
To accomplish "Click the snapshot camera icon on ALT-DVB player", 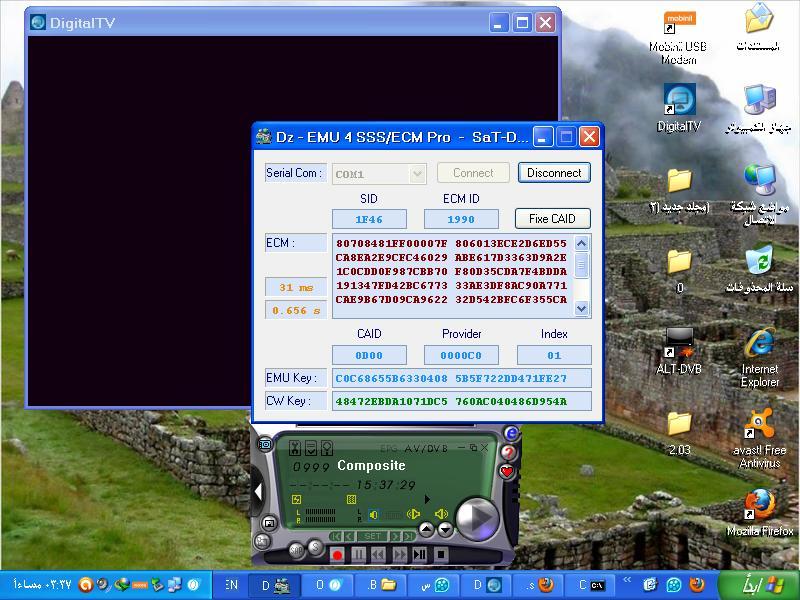I will (265, 444).
